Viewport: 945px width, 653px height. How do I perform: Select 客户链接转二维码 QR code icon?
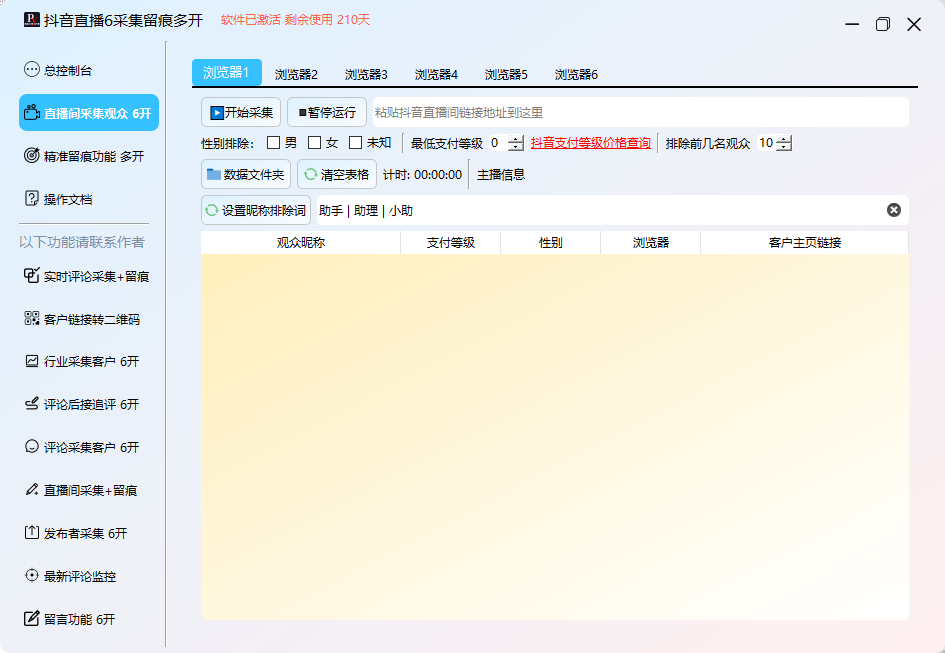tap(31, 319)
